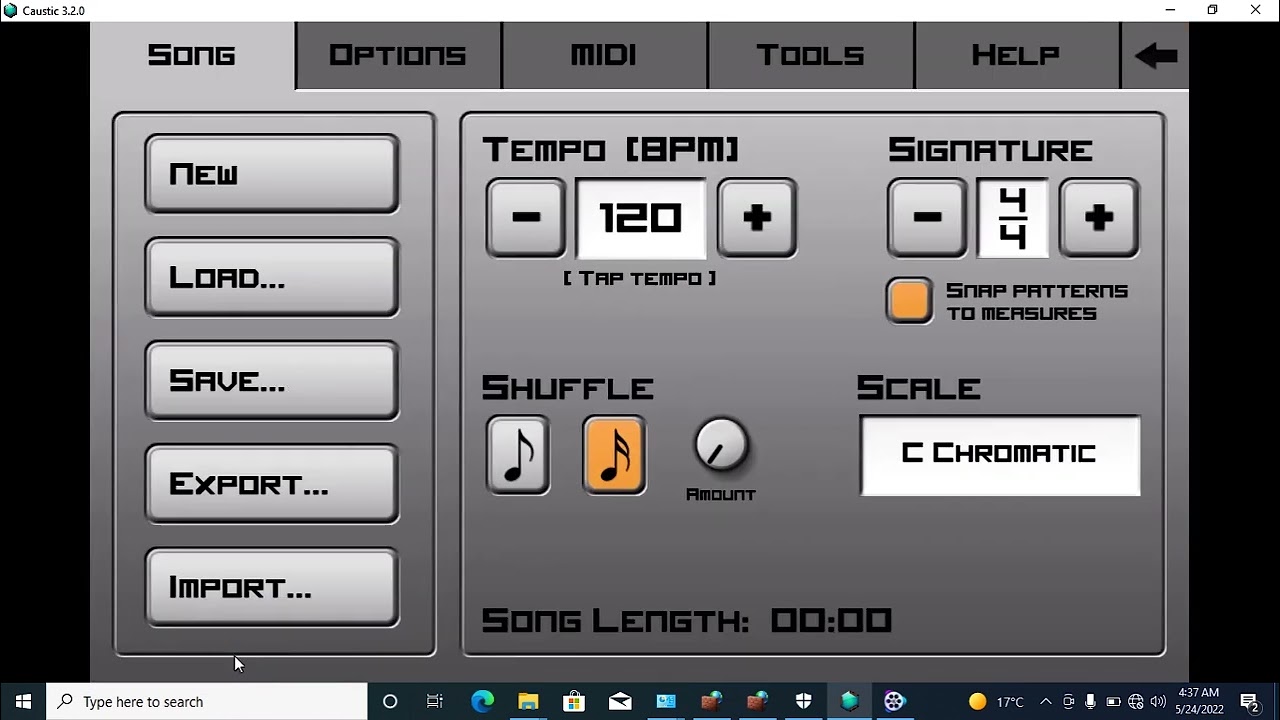Decrease signature with the minus button
1280x720 pixels.
coord(927,218)
